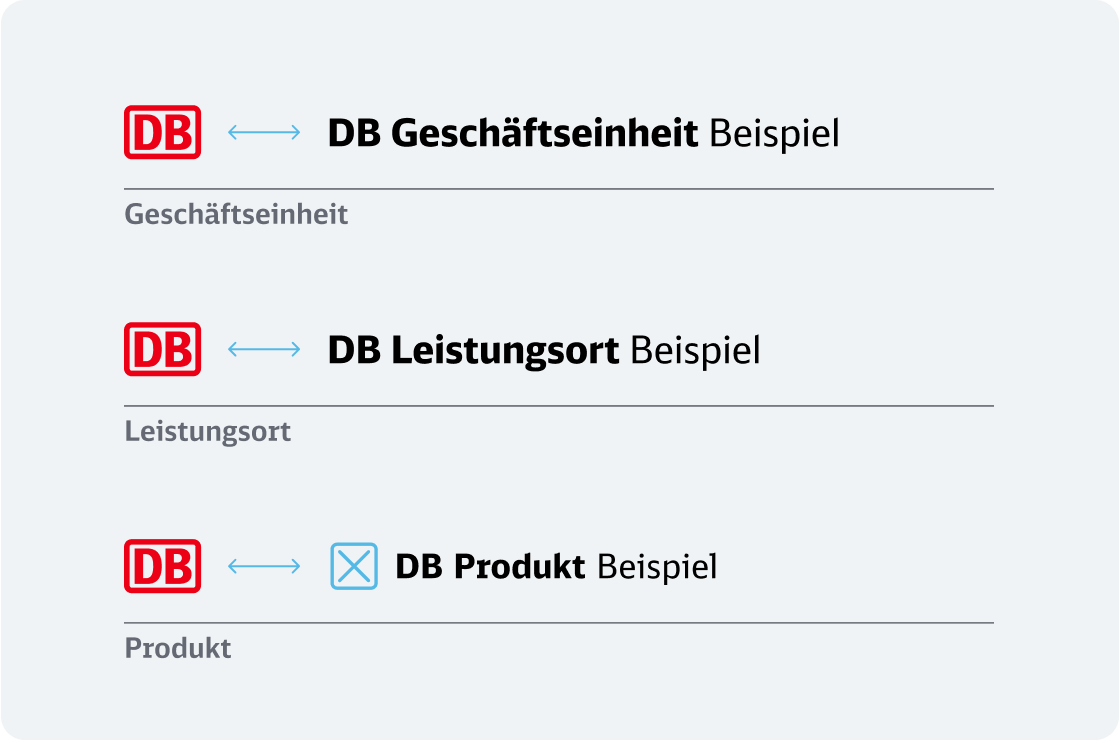The image size is (1119, 740).
Task: Click the gray 'Leistungsort' caption
Action: point(208,432)
